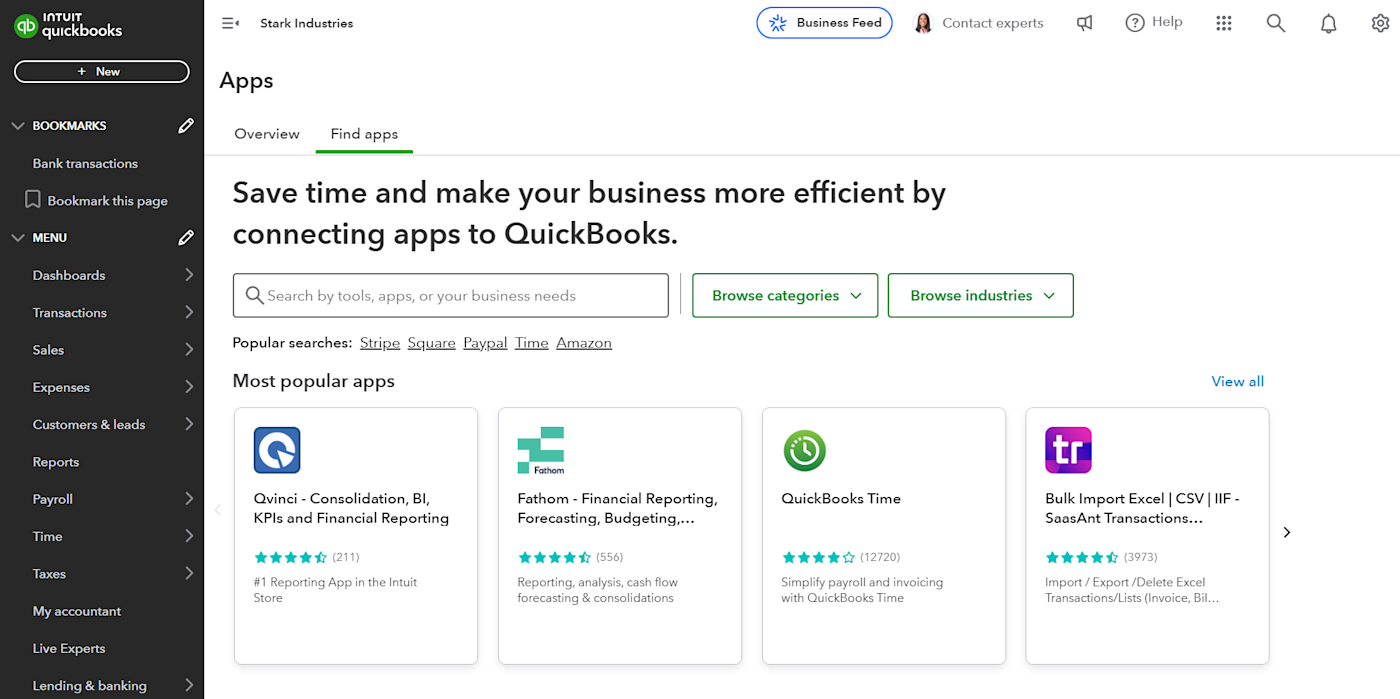Viewport: 1400px width, 699px height.
Task: Click the search magnifier icon in header
Action: 1276,23
